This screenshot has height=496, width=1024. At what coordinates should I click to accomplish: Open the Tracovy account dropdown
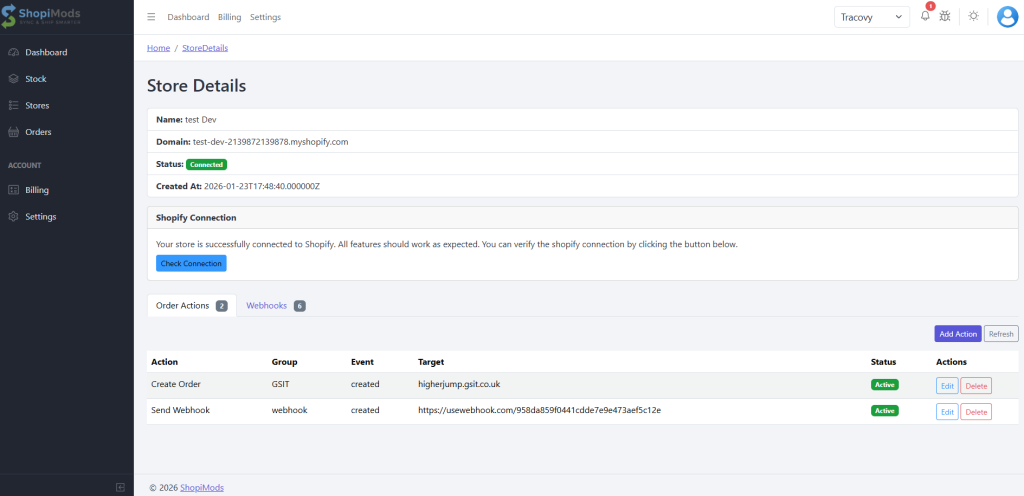[871, 17]
